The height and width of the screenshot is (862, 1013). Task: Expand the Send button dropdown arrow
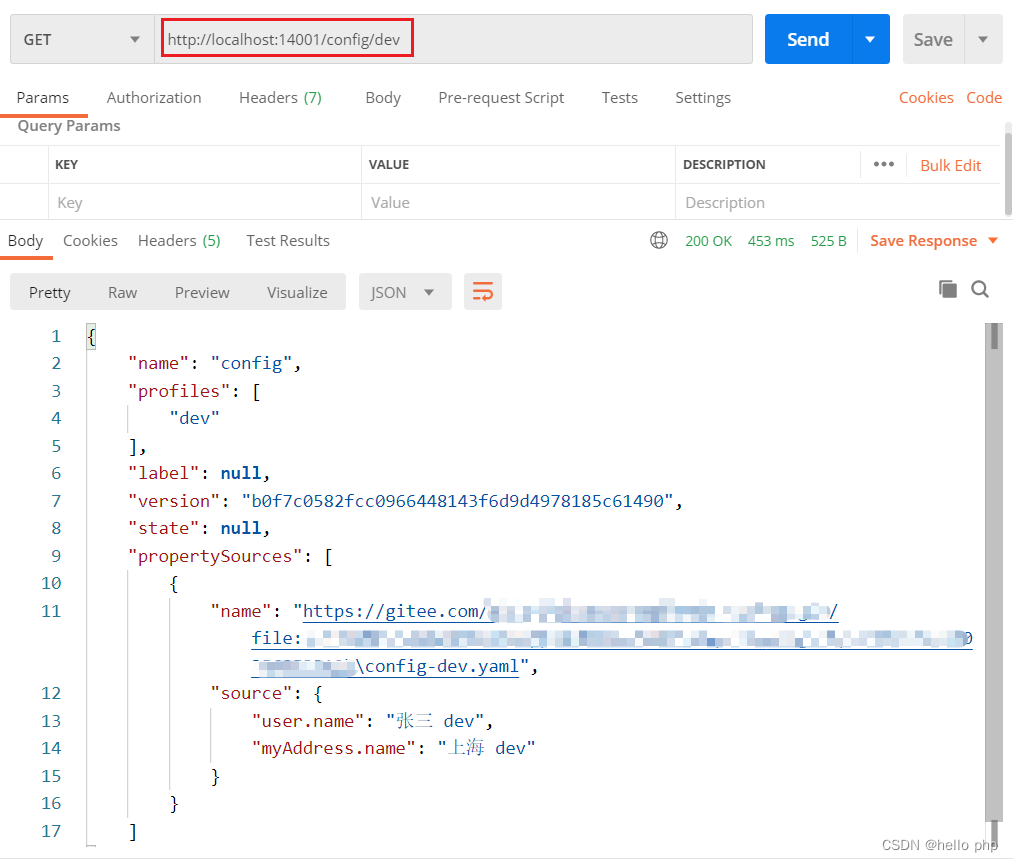(870, 39)
